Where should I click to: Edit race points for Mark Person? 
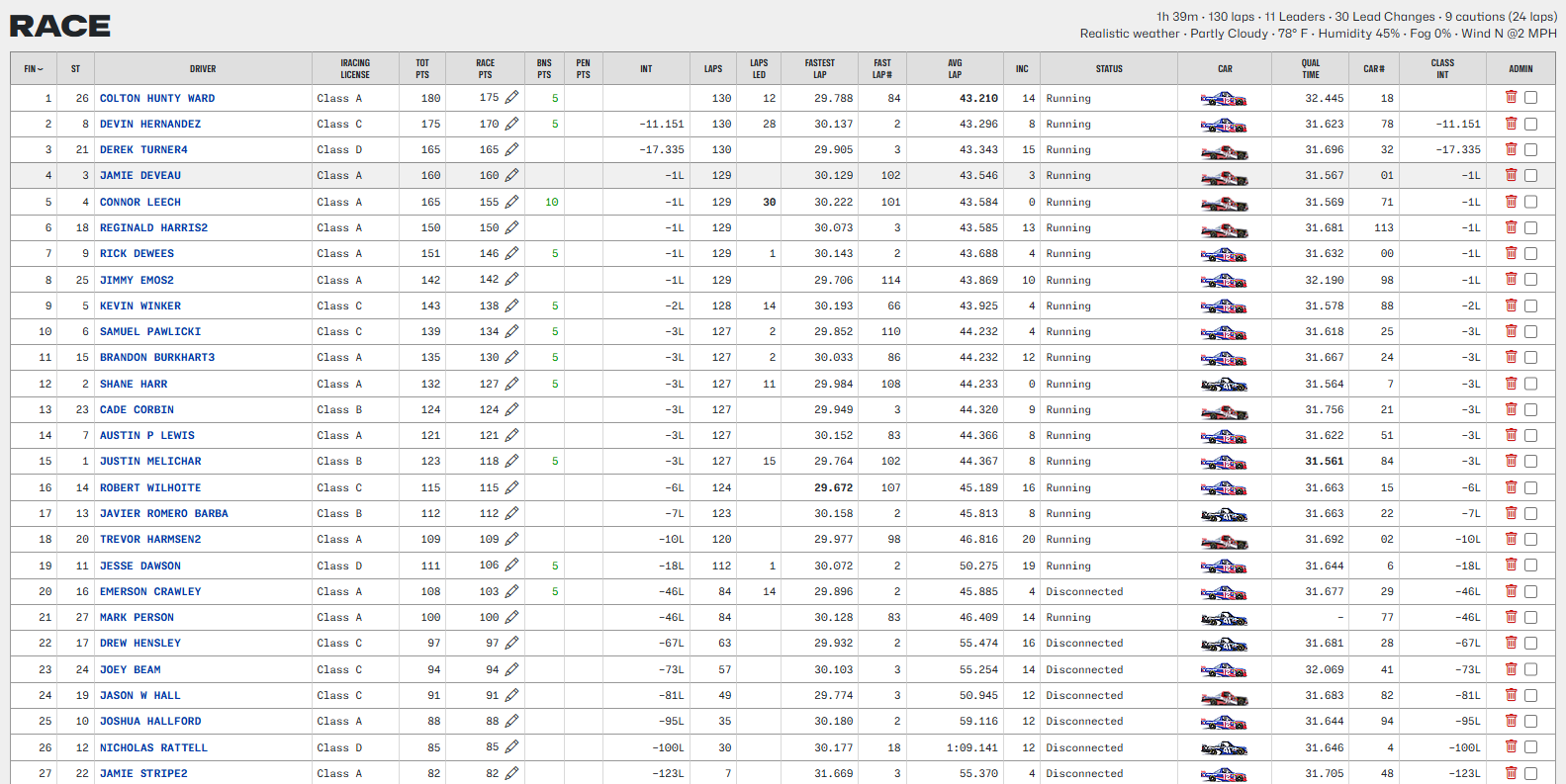point(511,617)
